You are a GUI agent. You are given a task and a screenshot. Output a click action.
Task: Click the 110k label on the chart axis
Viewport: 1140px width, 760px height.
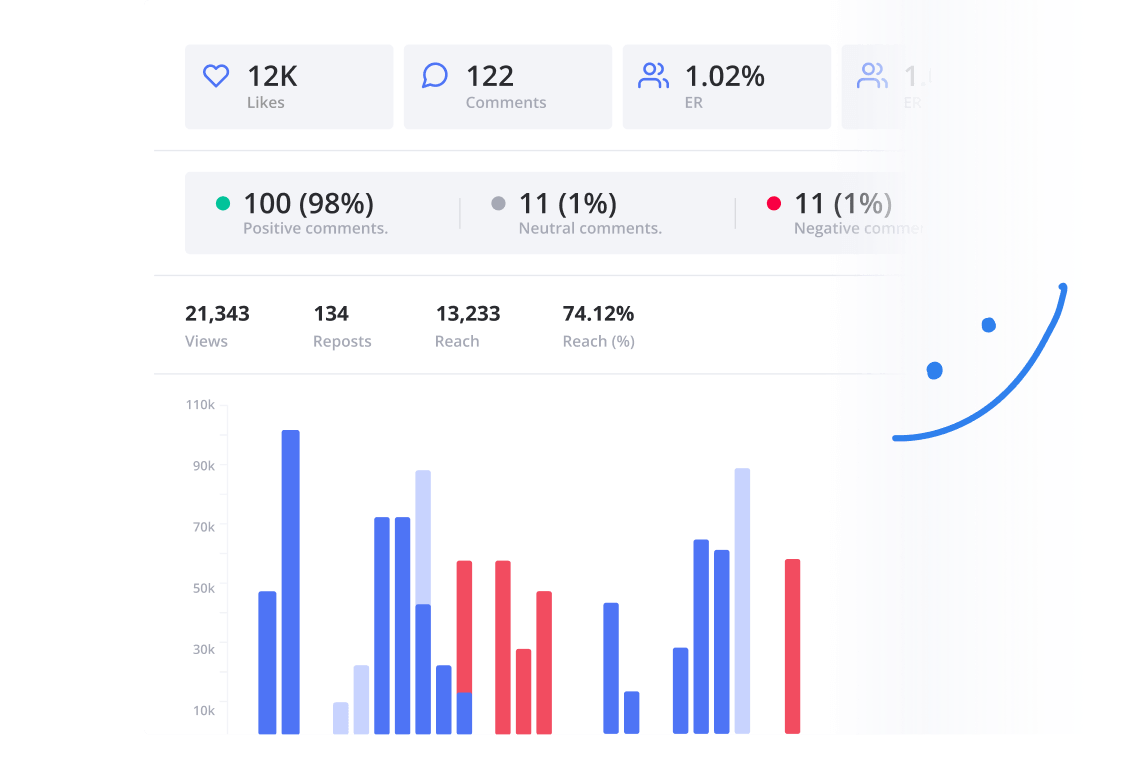coord(200,404)
